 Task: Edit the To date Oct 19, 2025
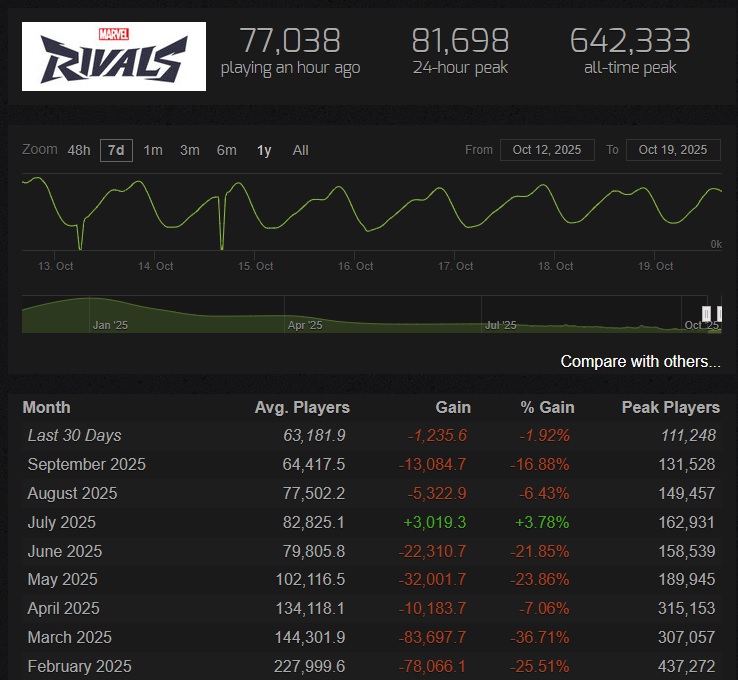click(x=673, y=150)
